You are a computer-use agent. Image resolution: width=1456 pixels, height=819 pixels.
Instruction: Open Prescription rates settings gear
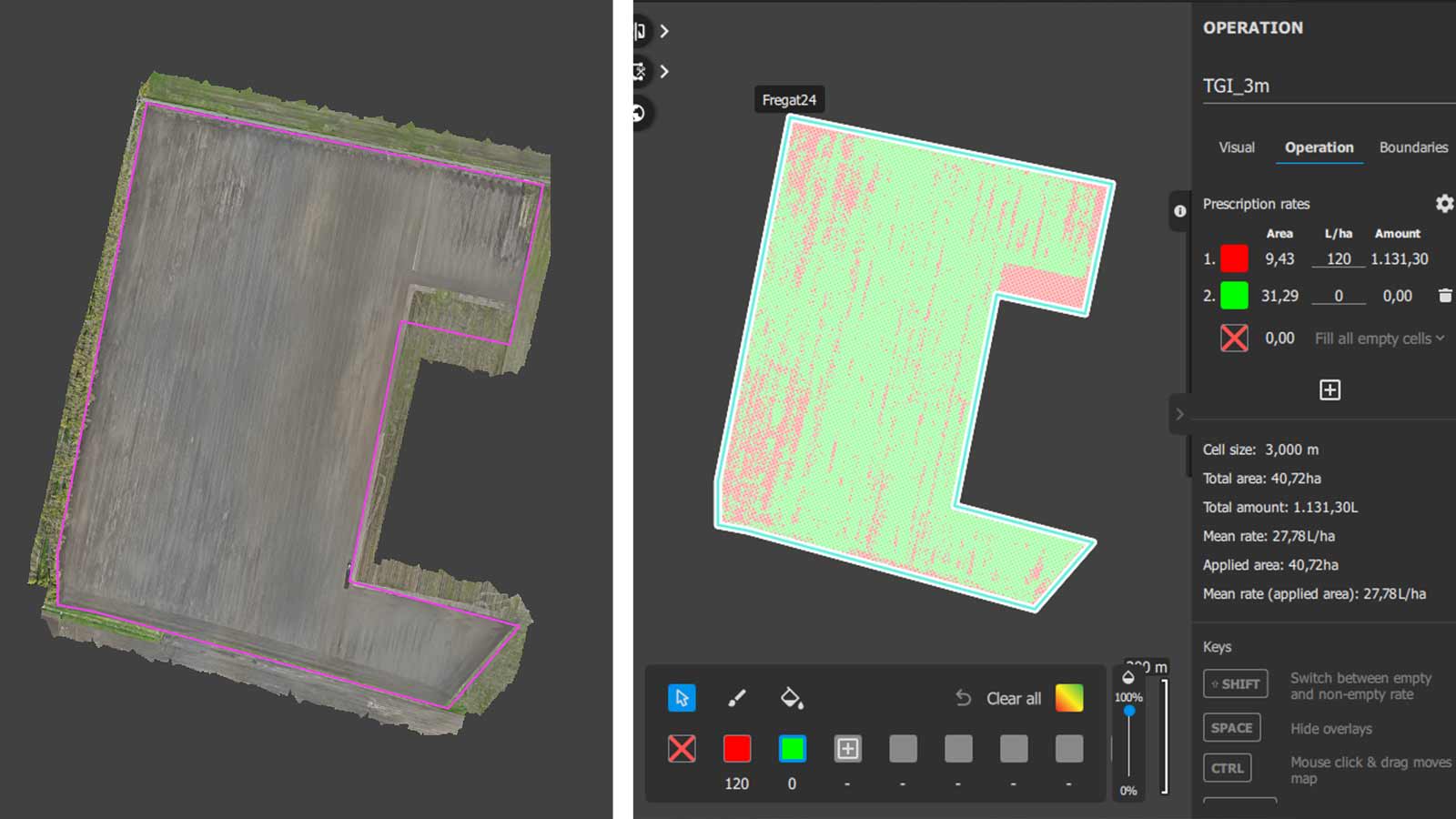tap(1444, 204)
